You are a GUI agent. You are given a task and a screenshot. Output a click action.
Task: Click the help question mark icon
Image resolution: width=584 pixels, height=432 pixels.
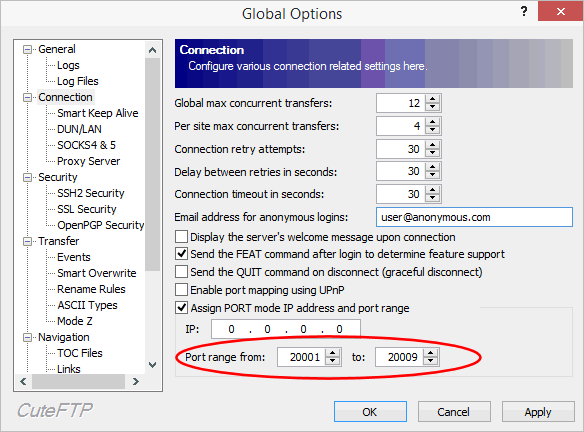pyautogui.click(x=524, y=12)
